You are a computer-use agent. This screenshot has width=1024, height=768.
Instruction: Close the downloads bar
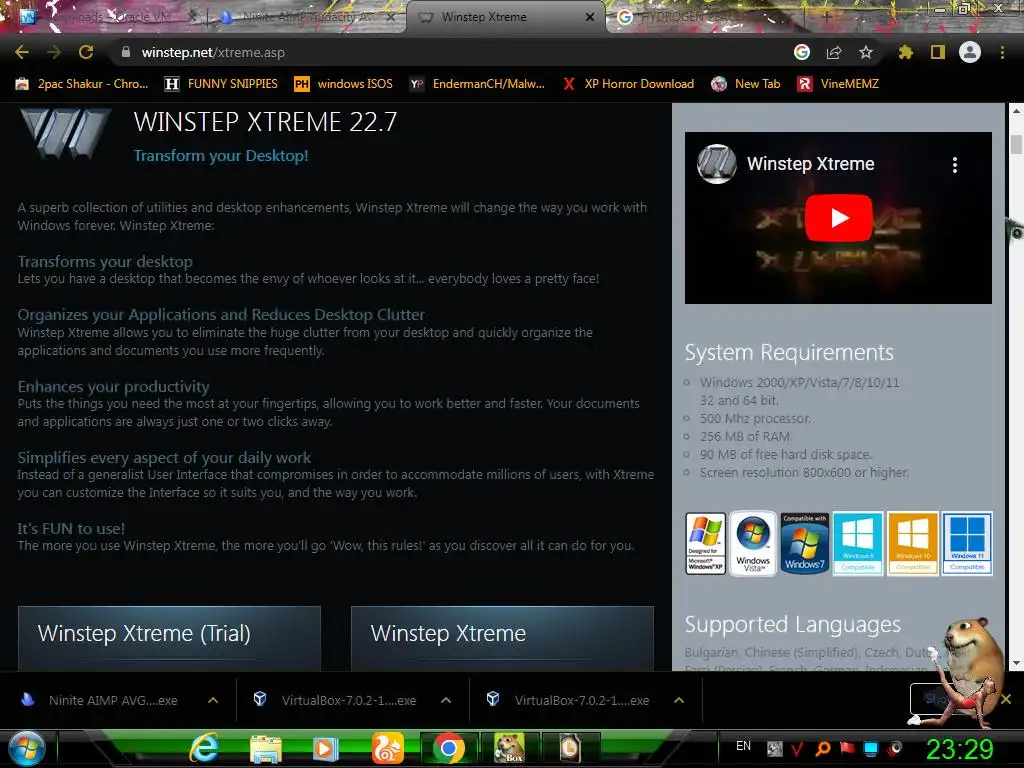pos(1006,699)
